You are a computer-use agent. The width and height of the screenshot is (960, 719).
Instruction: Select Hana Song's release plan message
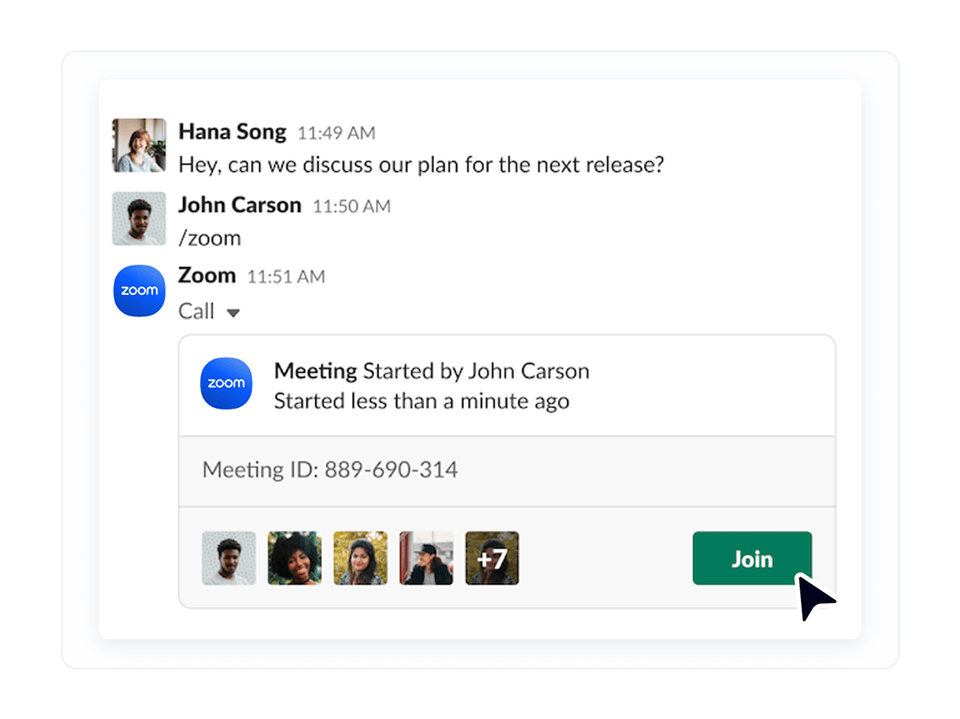click(x=420, y=165)
